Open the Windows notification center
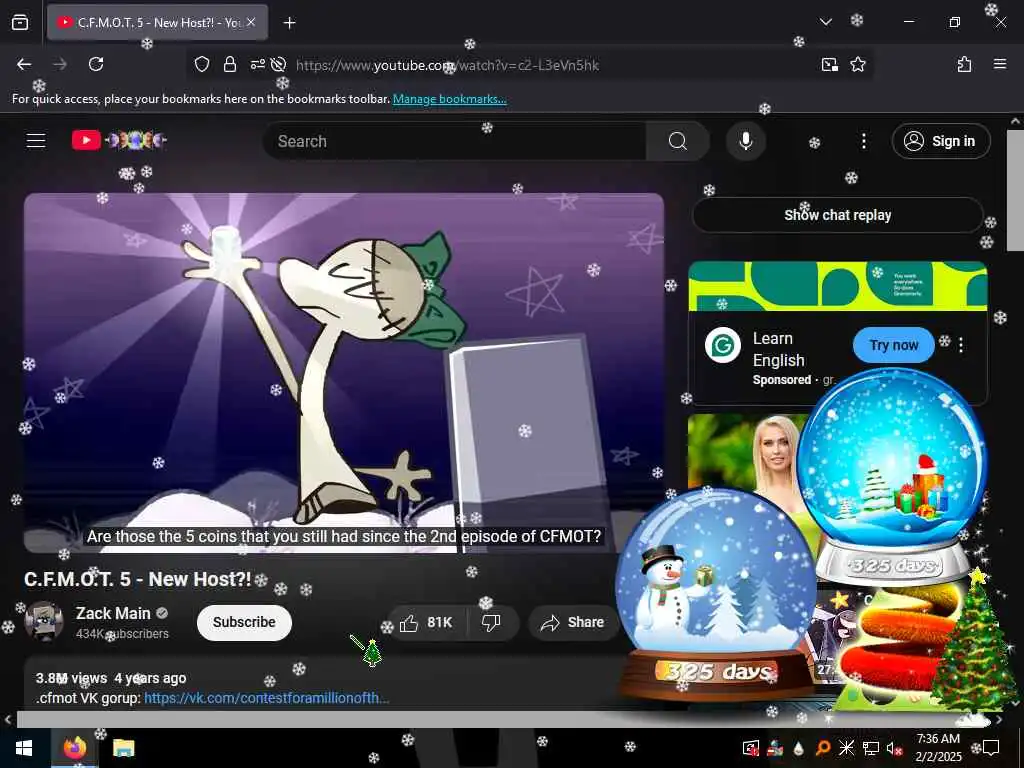1024x768 pixels. [991, 748]
